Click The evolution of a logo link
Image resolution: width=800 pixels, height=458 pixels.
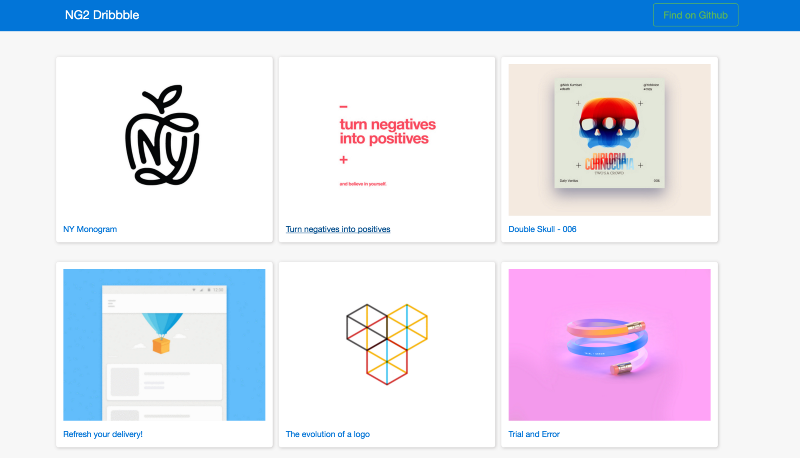(x=328, y=434)
